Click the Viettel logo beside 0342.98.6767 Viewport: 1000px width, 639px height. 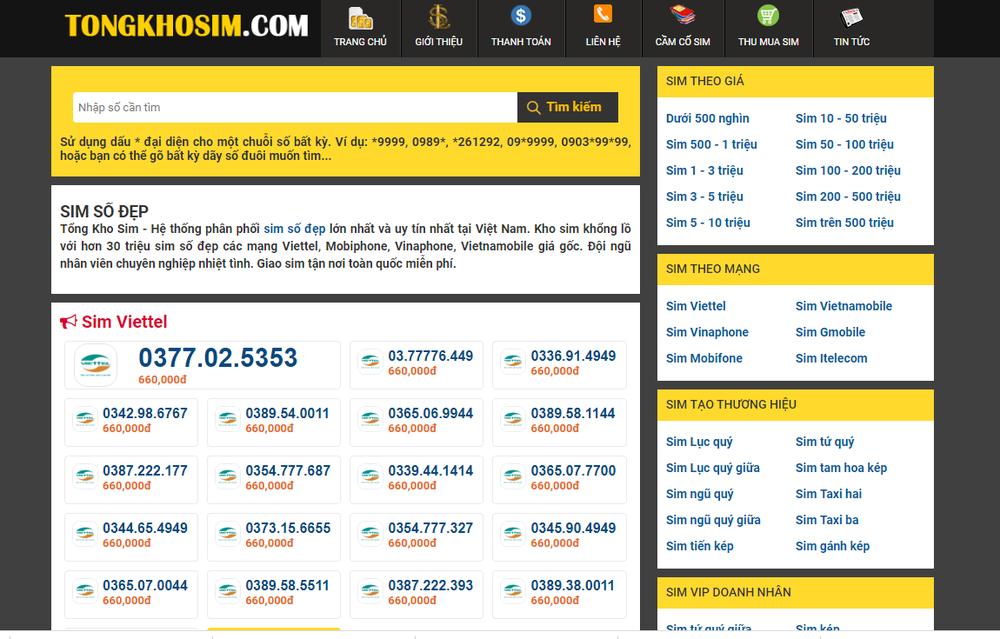point(85,420)
